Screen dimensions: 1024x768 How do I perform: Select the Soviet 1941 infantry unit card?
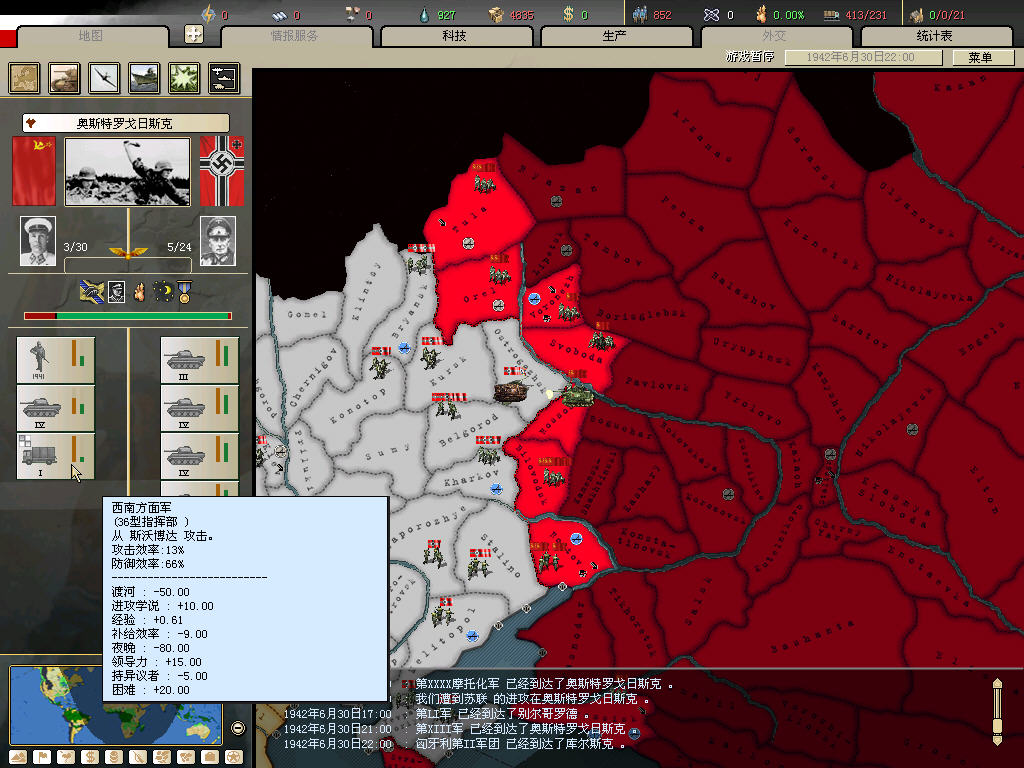pos(56,360)
